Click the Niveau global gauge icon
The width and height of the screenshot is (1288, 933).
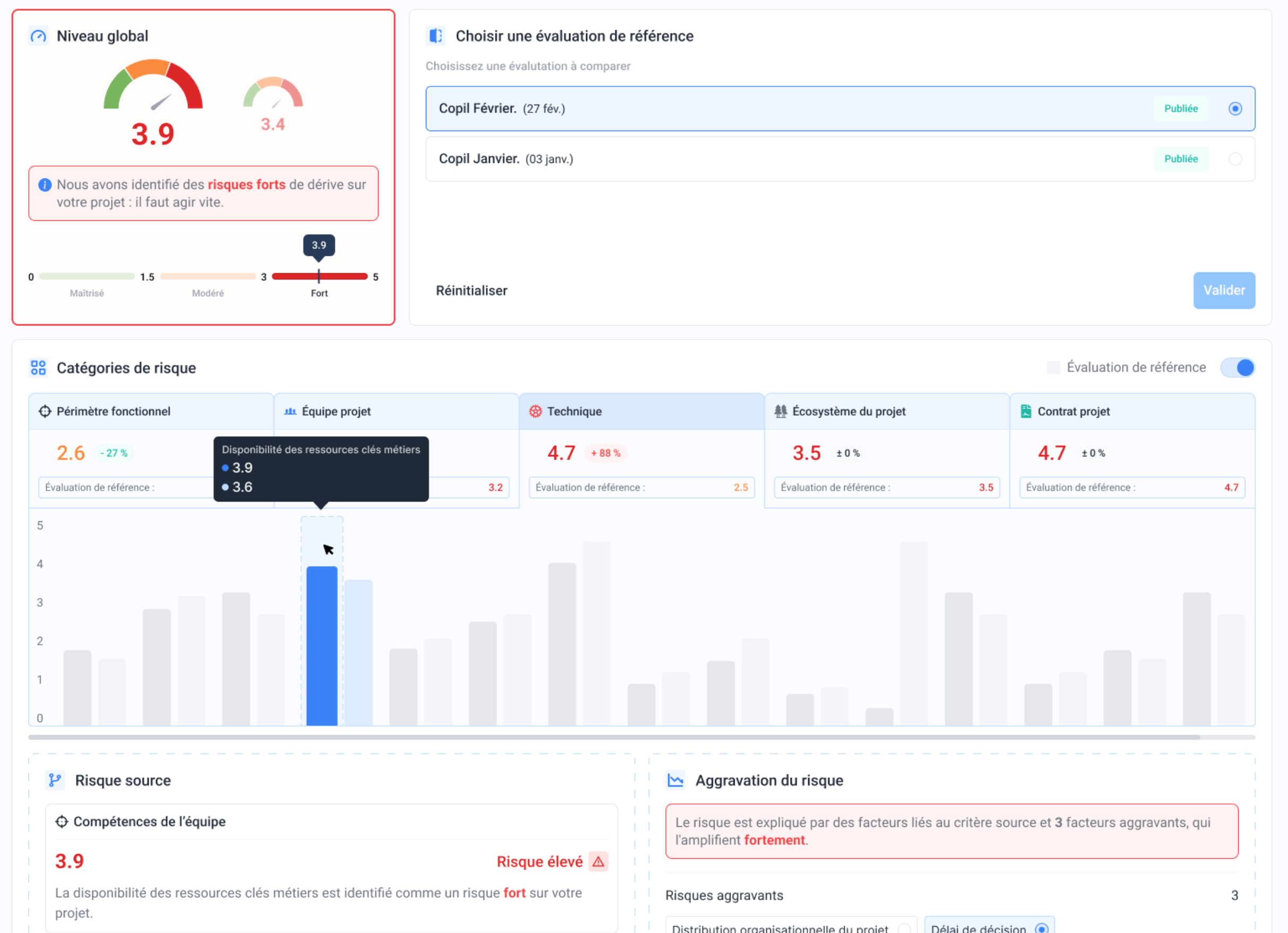click(x=38, y=36)
